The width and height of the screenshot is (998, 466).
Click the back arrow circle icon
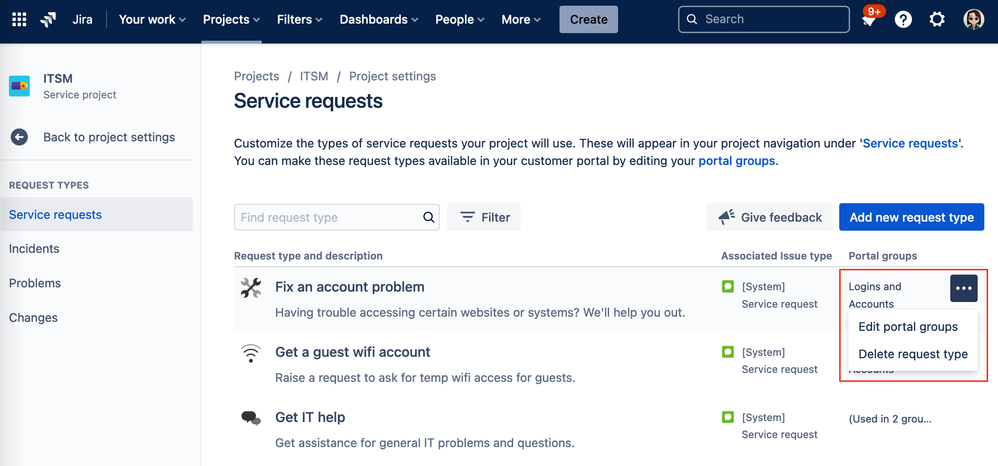pos(19,137)
